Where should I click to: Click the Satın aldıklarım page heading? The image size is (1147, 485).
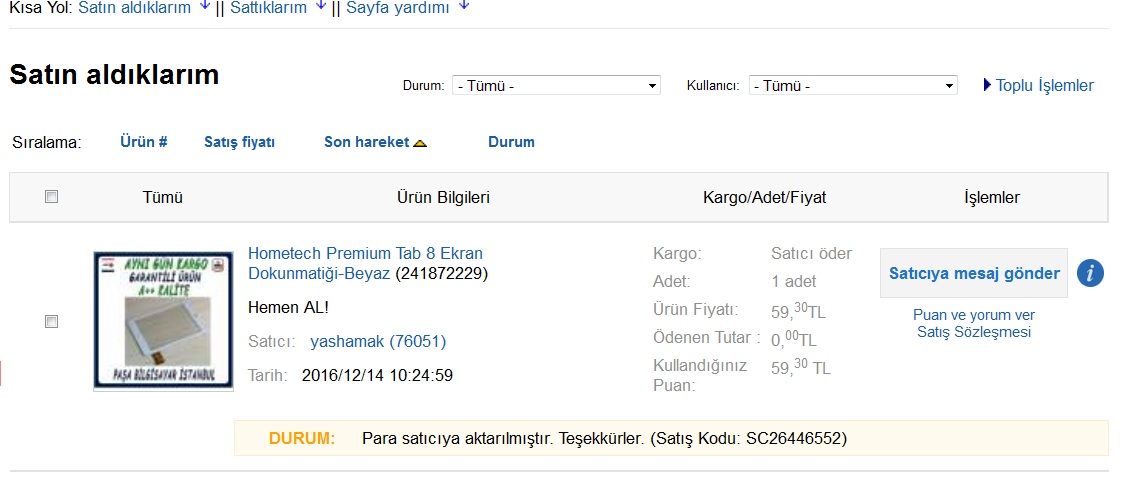pos(114,75)
